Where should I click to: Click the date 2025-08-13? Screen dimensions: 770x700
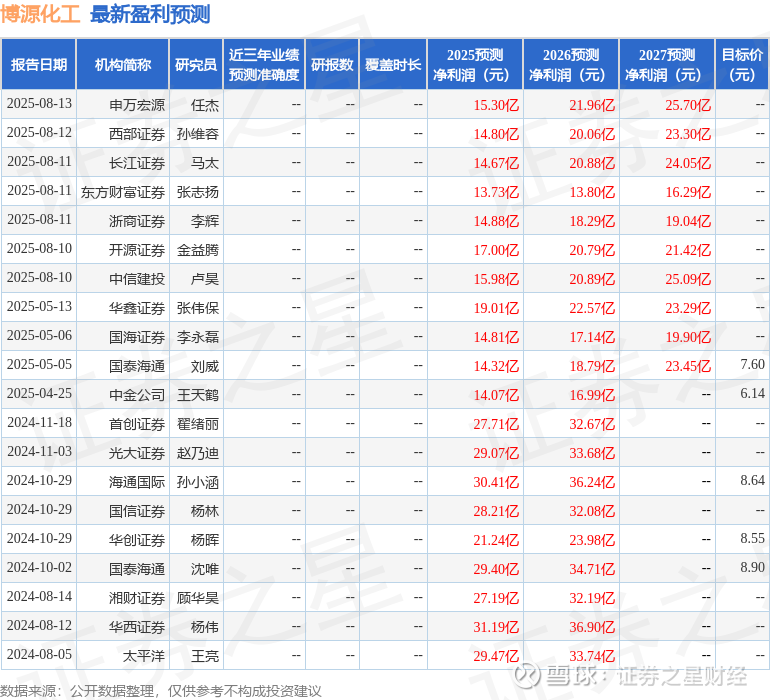point(39,103)
